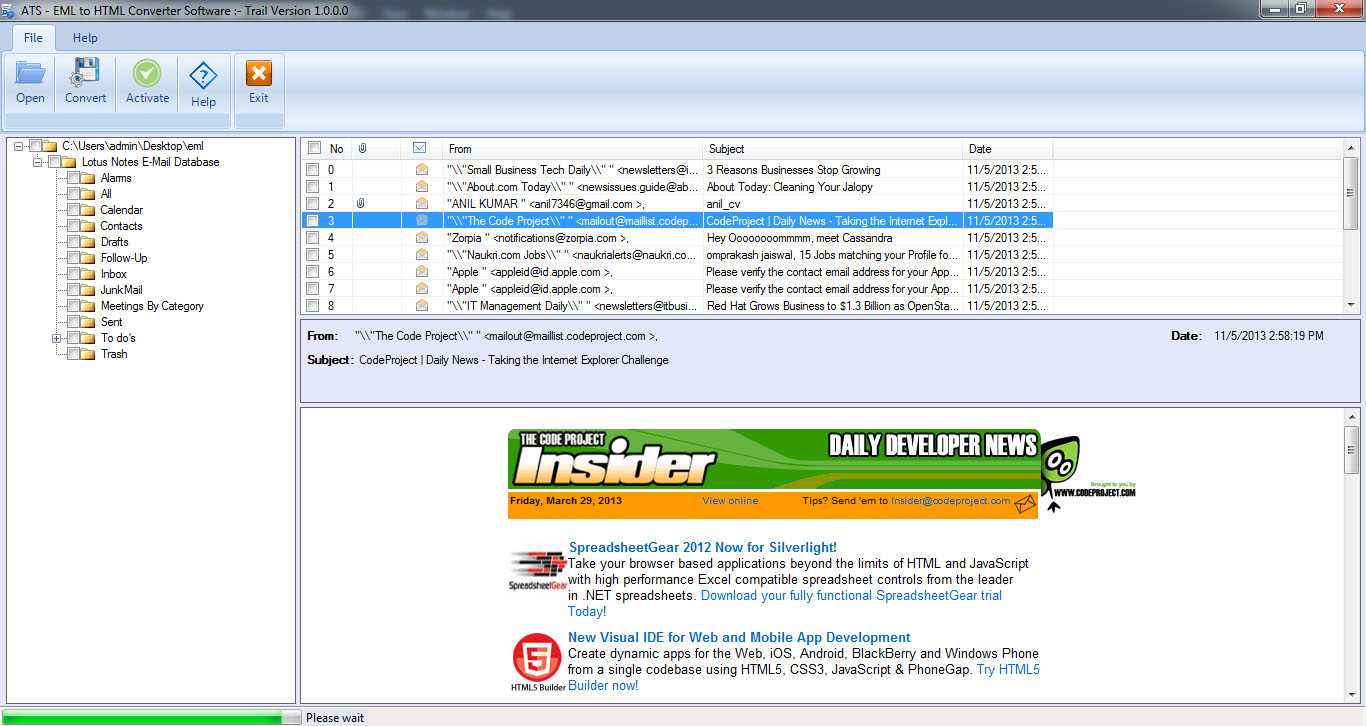Screen dimensions: 1366x726
Task: Select the '3 Reasons Businesses Stop Growing' email
Action: click(x=794, y=170)
